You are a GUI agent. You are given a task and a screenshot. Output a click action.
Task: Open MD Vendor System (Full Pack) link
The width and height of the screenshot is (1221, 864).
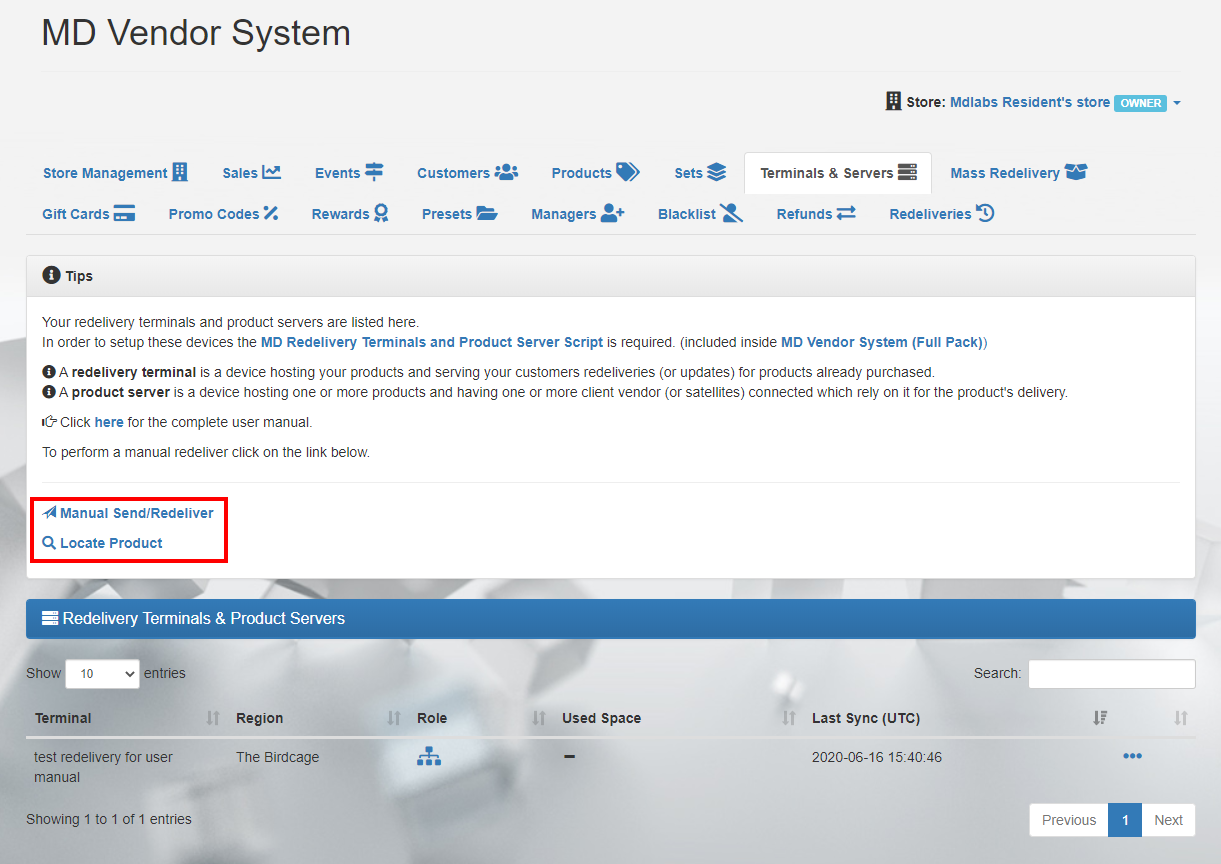click(882, 342)
